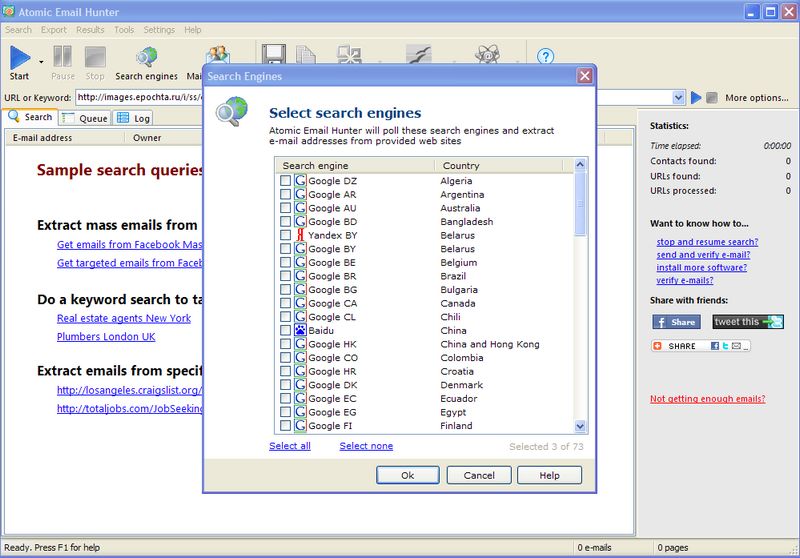Open the Search menu
Image resolution: width=800 pixels, height=558 pixels.
tap(18, 30)
